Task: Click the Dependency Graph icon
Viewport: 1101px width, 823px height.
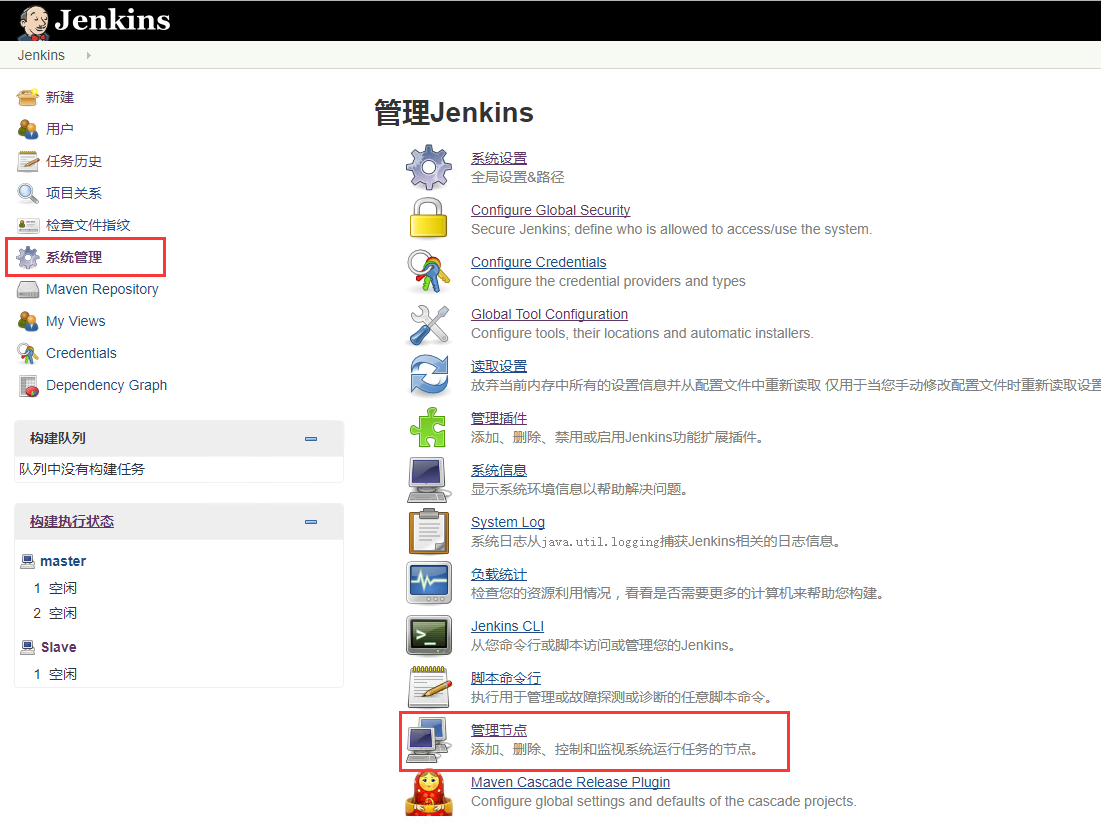Action: click(x=29, y=386)
